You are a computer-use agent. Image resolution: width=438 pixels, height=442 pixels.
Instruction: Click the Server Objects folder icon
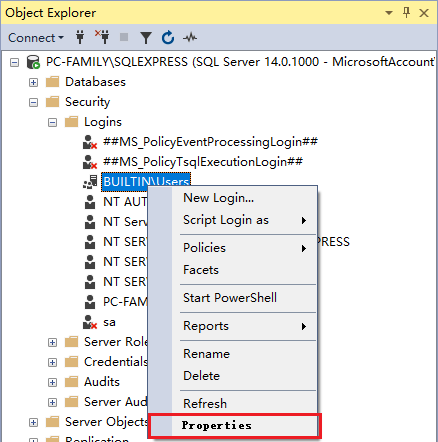[x=52, y=422]
